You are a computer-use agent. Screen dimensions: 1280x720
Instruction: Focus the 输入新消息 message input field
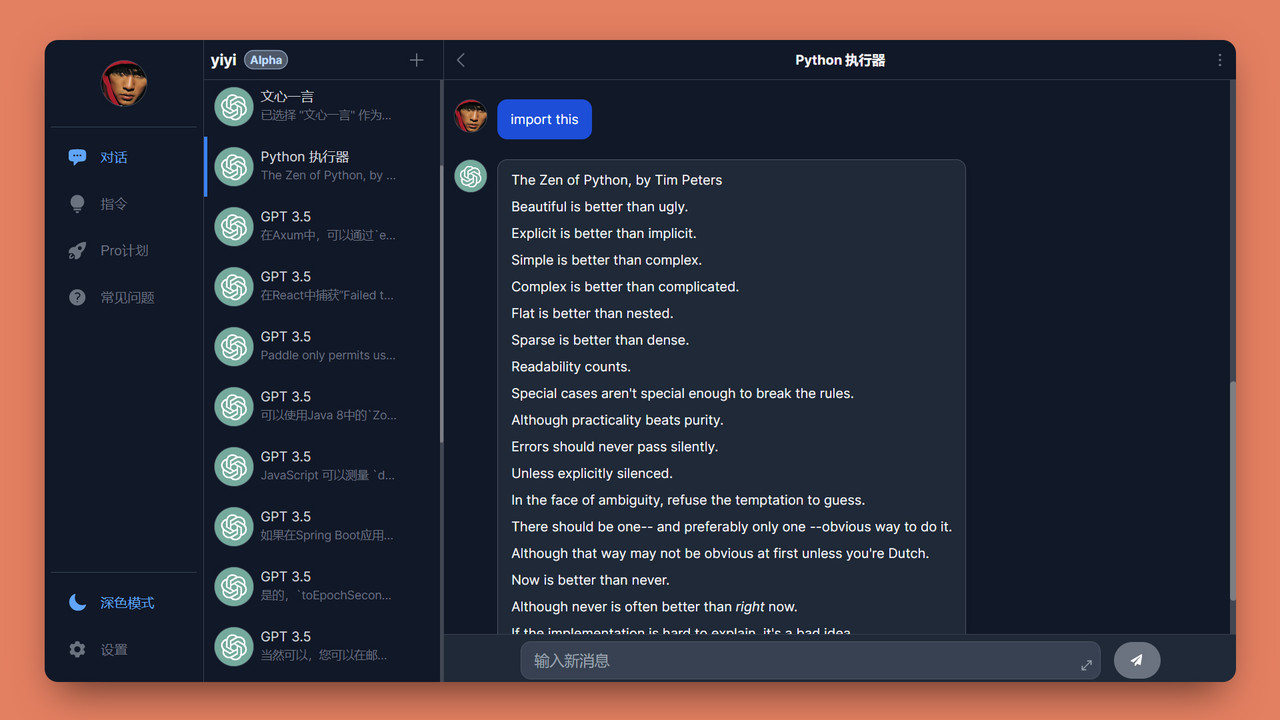(810, 660)
